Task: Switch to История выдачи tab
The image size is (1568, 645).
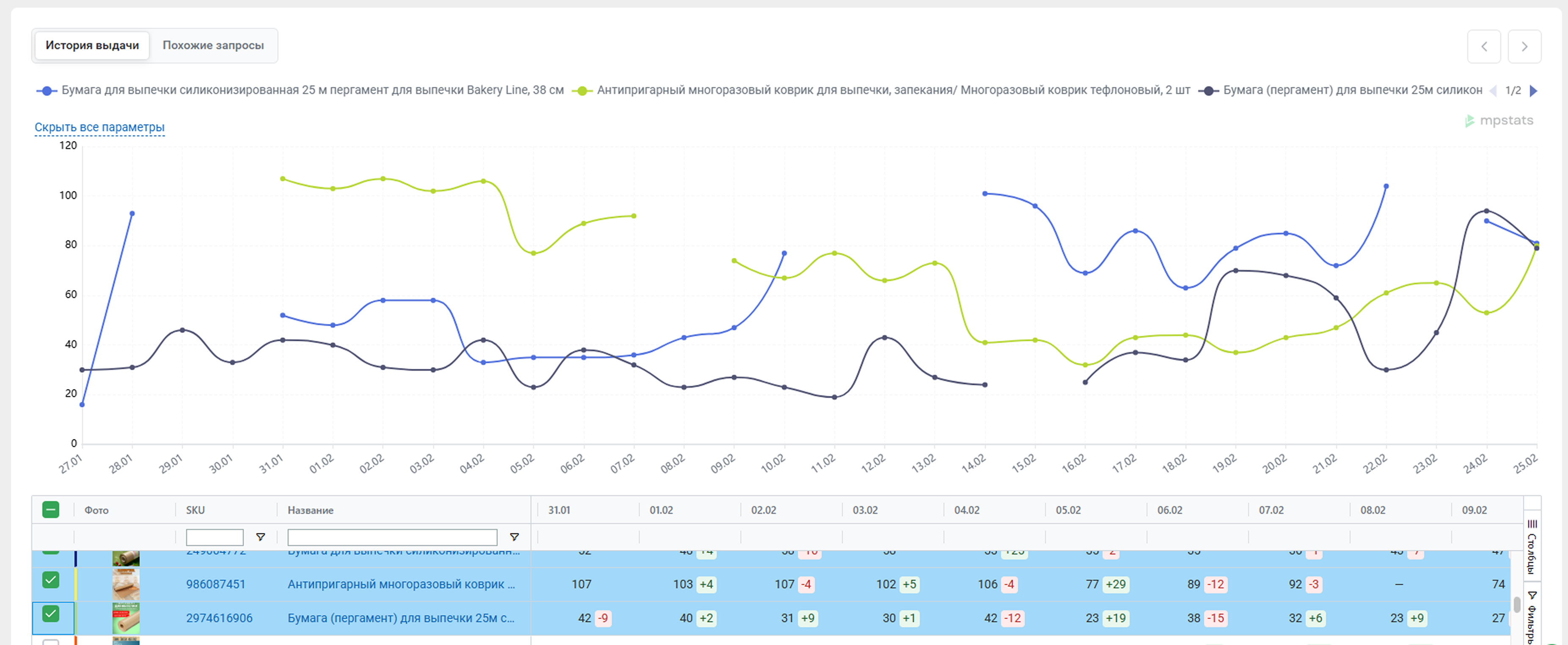Action: pos(92,46)
